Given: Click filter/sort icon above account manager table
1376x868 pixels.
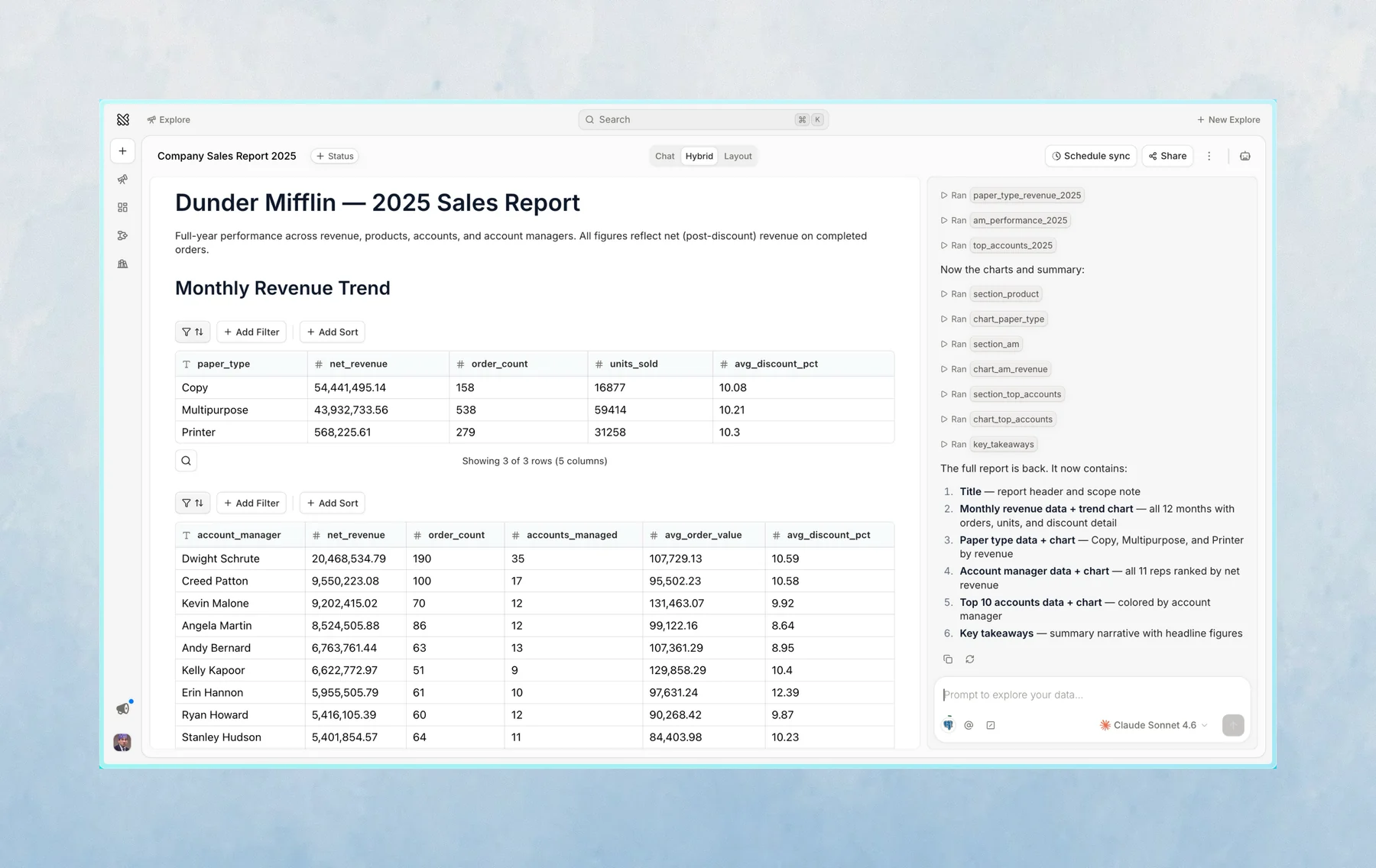Looking at the screenshot, I should [x=193, y=503].
